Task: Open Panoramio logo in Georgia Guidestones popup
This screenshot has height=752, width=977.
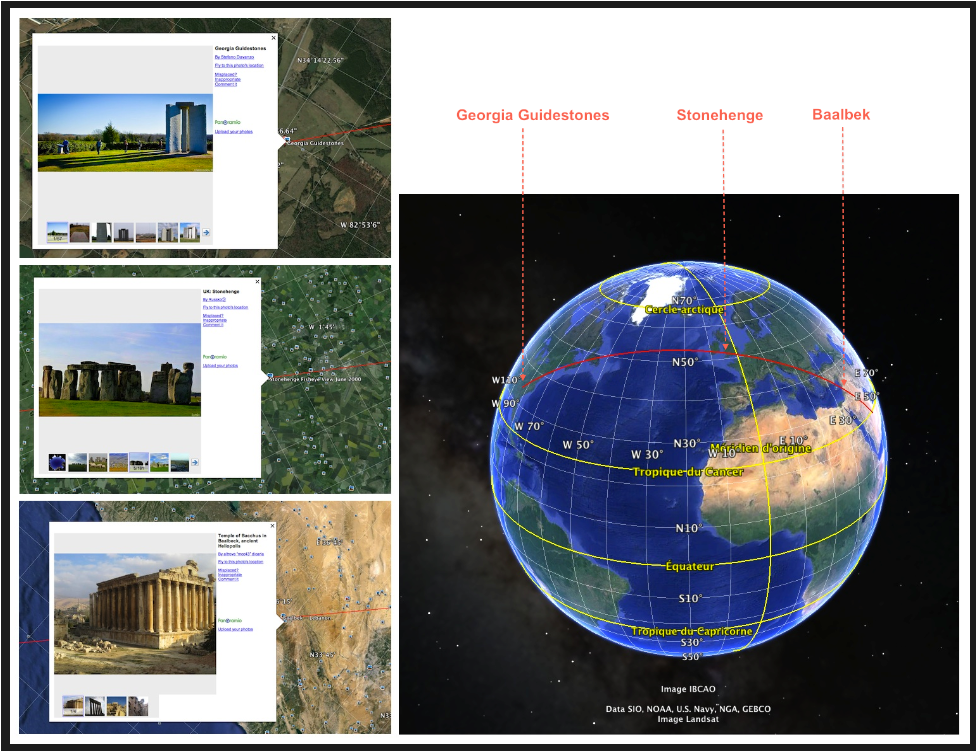Action: (x=227, y=122)
